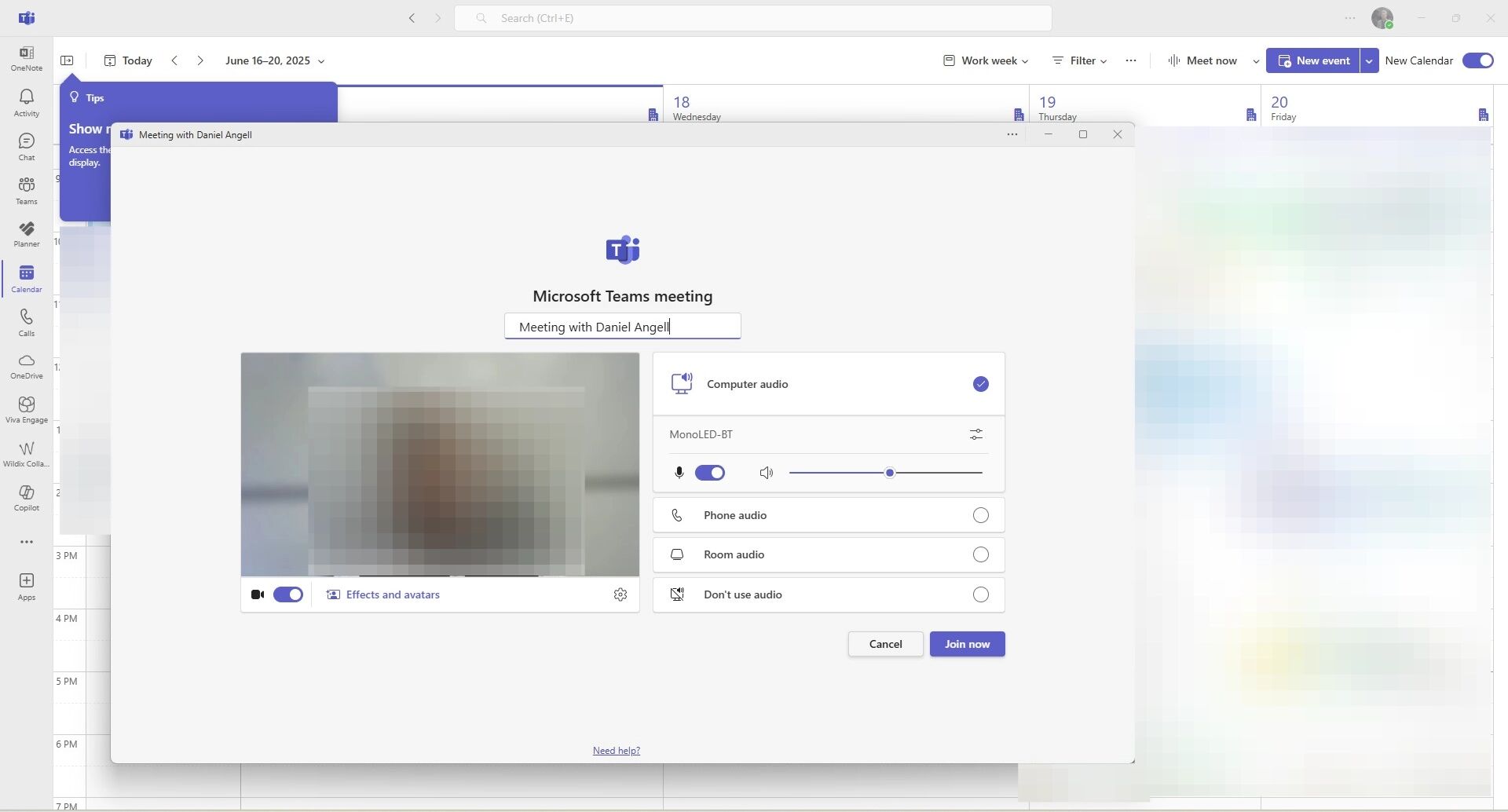This screenshot has height=812, width=1508.
Task: Open Settings and more in the title bar
Action: [1350, 18]
